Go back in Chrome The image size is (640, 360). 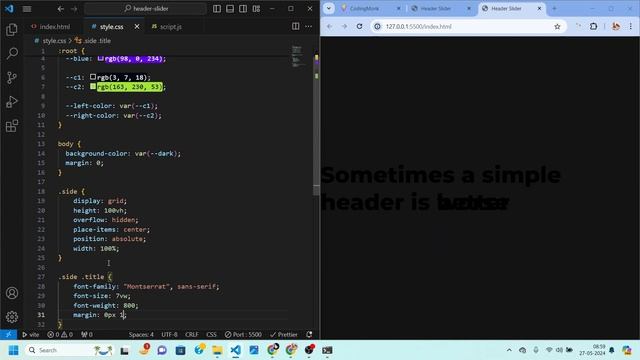tap(329, 27)
